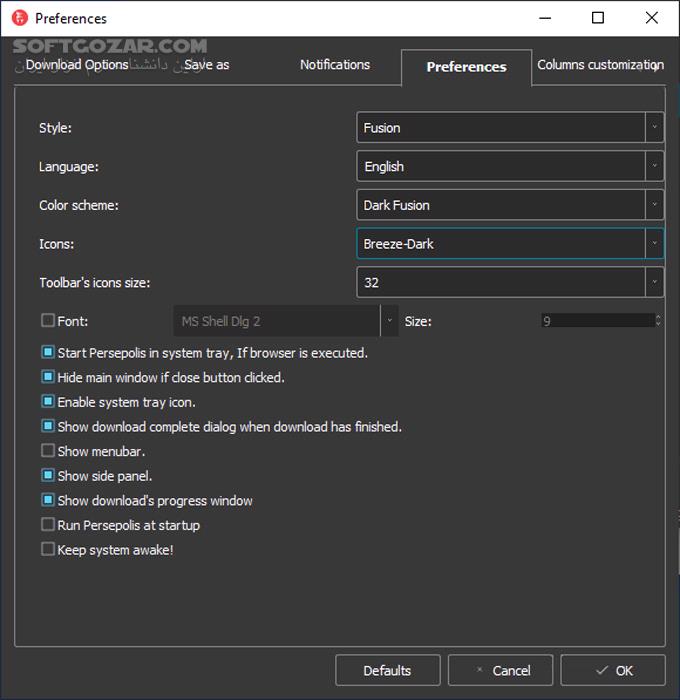Switch to the Download Options tab
The height and width of the screenshot is (700, 680).
[x=77, y=65]
